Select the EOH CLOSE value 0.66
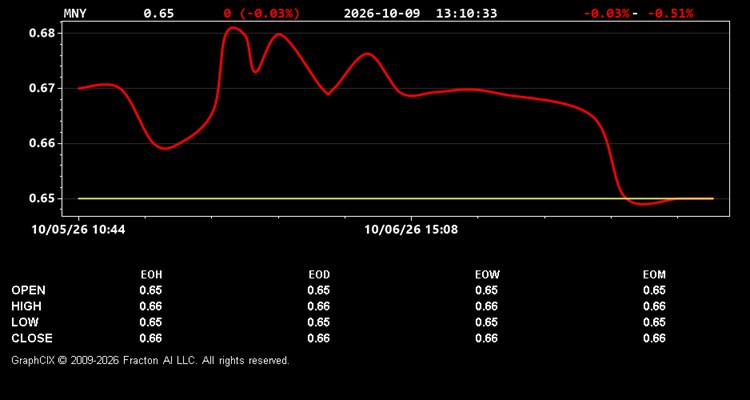 [151, 338]
